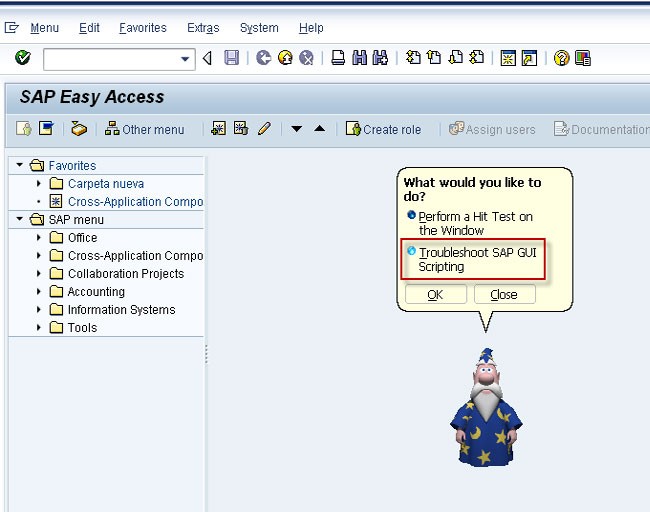The image size is (650, 512).
Task: Open the Help menu
Action: click(311, 28)
